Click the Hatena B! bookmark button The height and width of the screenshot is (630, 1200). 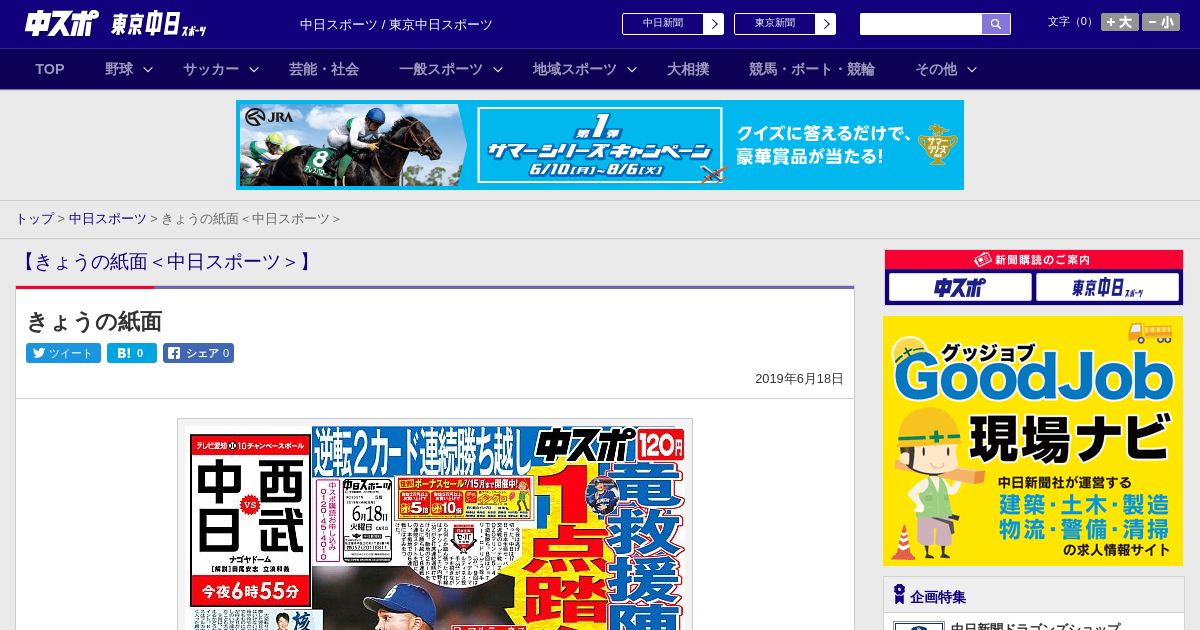132,353
